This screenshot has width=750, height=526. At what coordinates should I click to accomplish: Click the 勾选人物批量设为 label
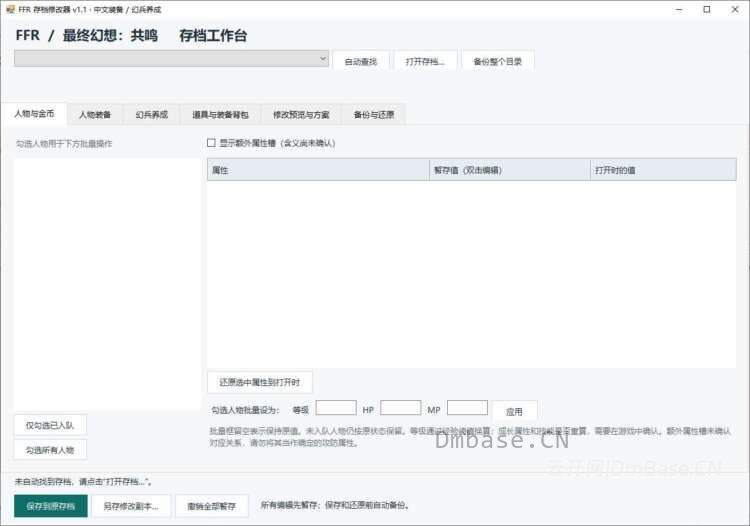pos(245,410)
